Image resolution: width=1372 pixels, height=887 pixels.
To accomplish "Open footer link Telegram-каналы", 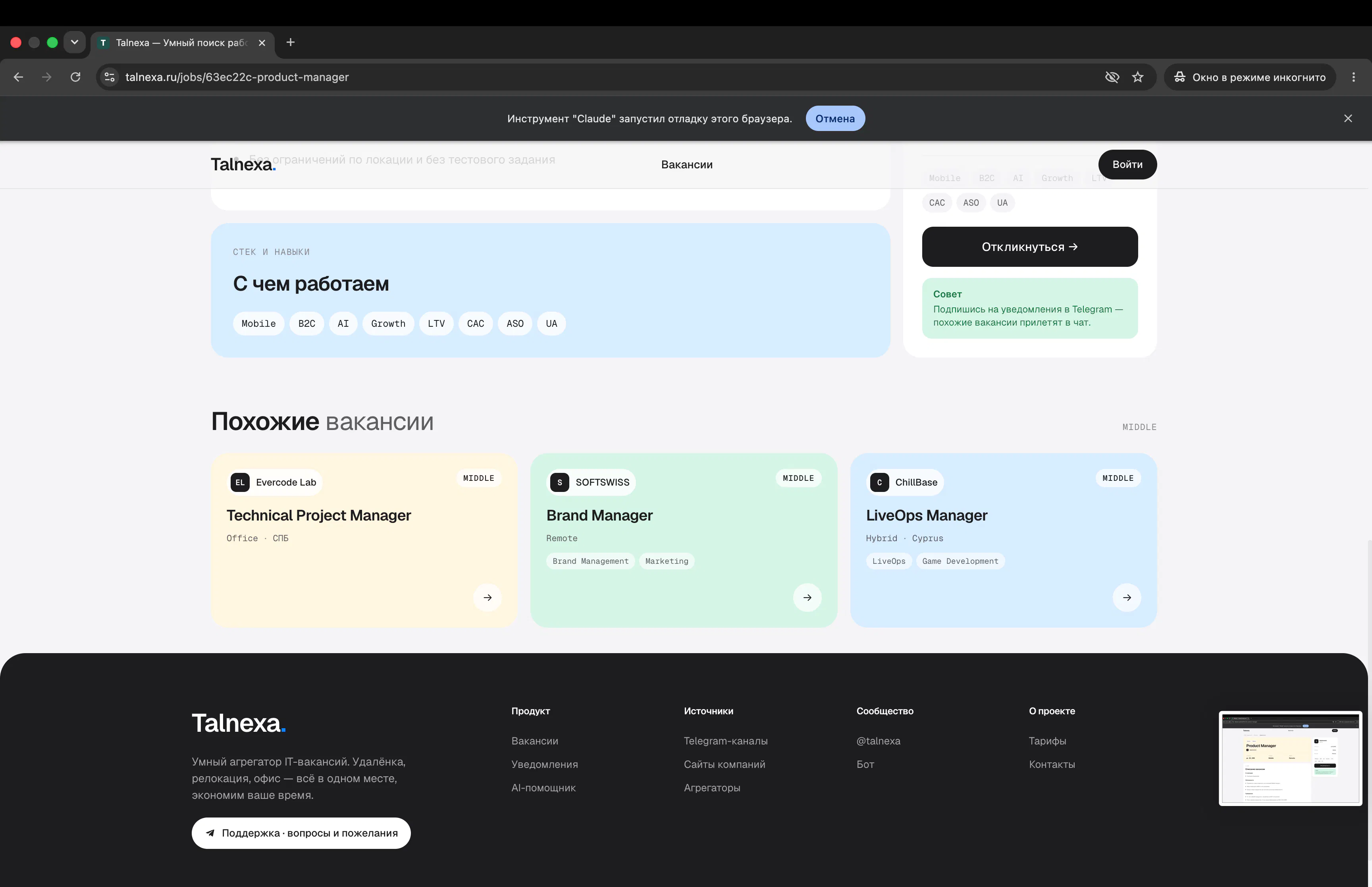I will click(726, 741).
